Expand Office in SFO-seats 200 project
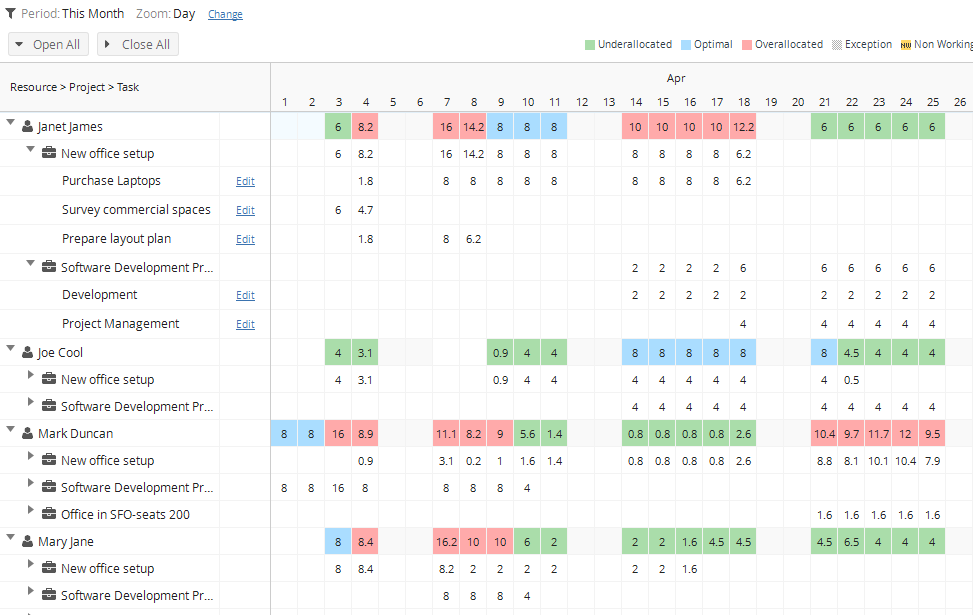 click(x=30, y=510)
